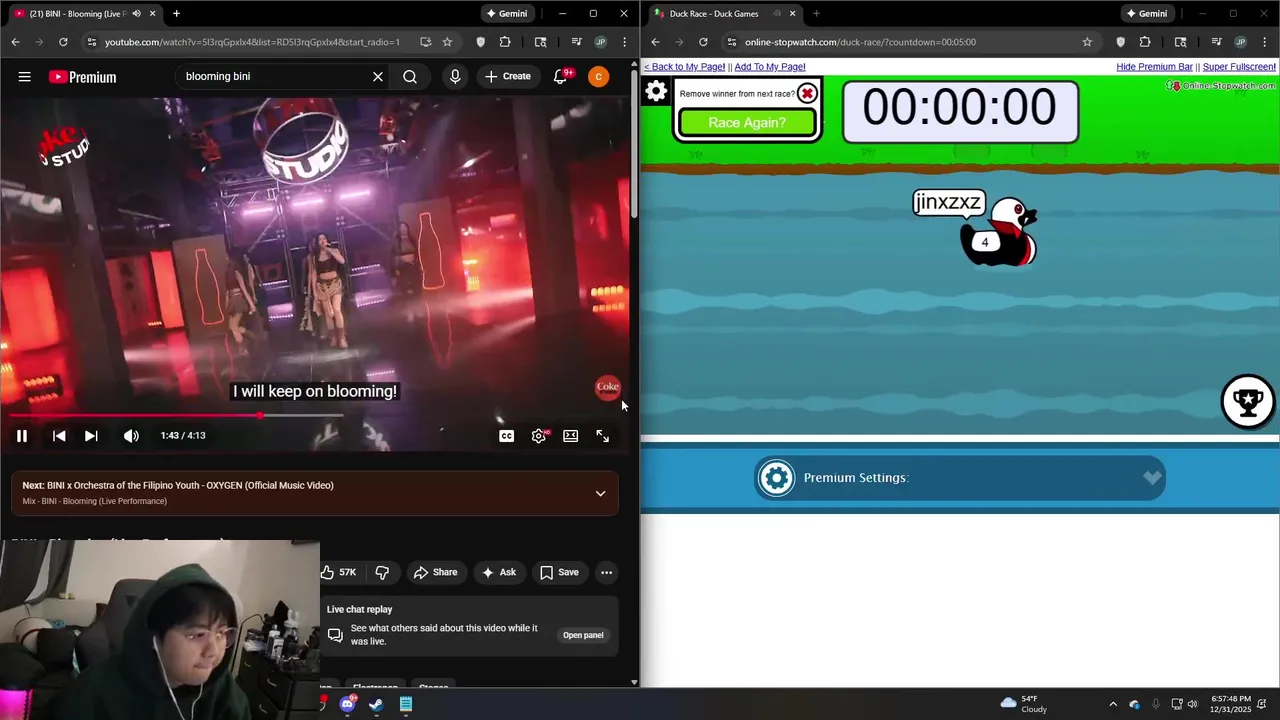The width and height of the screenshot is (1280, 720).
Task: Go back in the YouTube window
Action: click(x=15, y=42)
